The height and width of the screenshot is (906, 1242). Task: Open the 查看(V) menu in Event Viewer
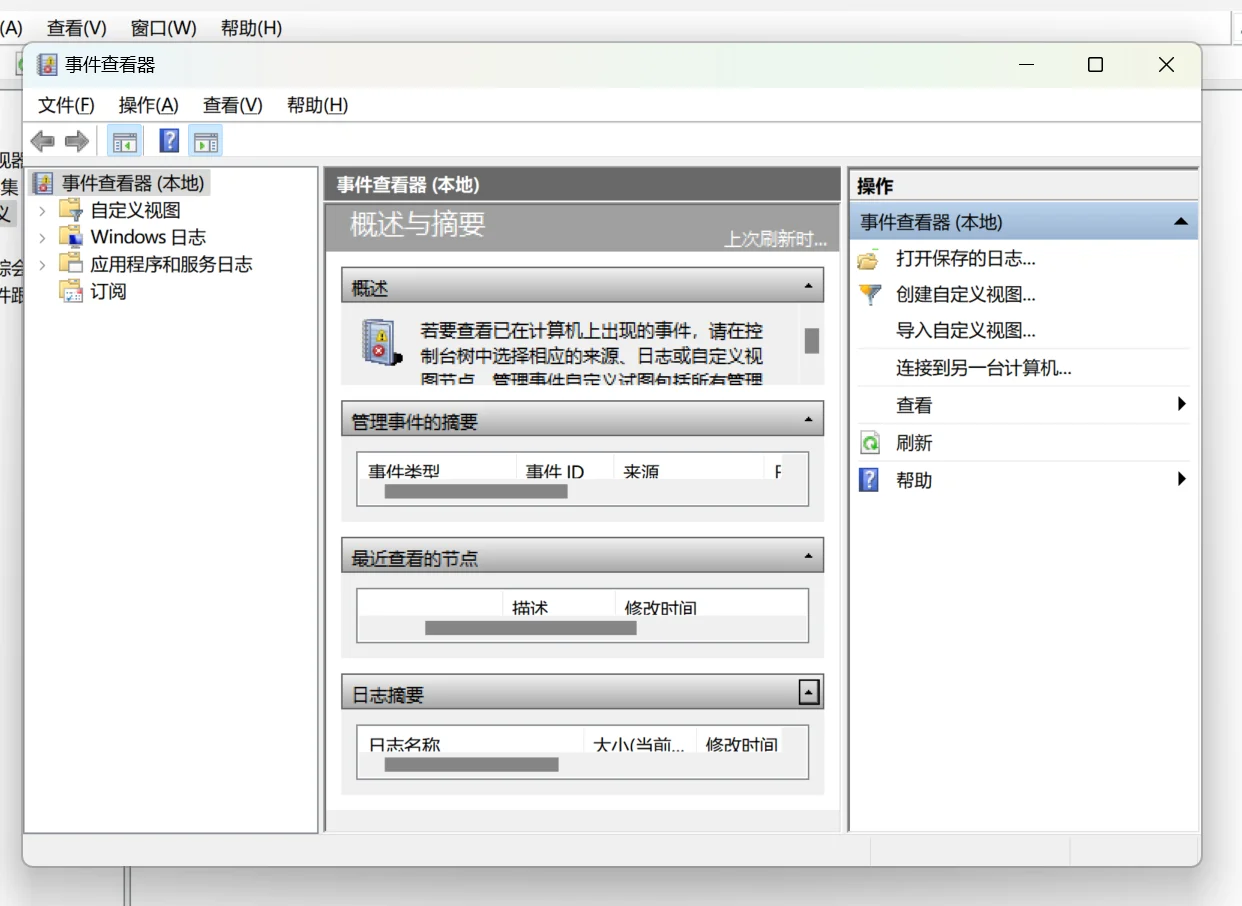232,105
